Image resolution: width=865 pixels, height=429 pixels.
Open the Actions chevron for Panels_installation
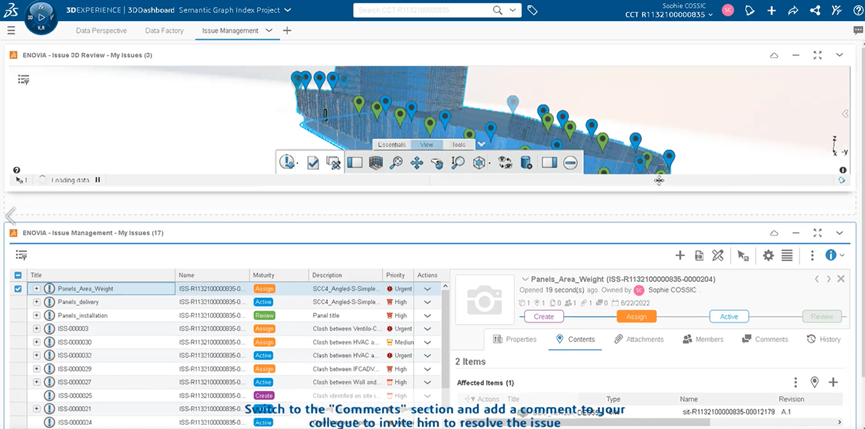click(427, 315)
